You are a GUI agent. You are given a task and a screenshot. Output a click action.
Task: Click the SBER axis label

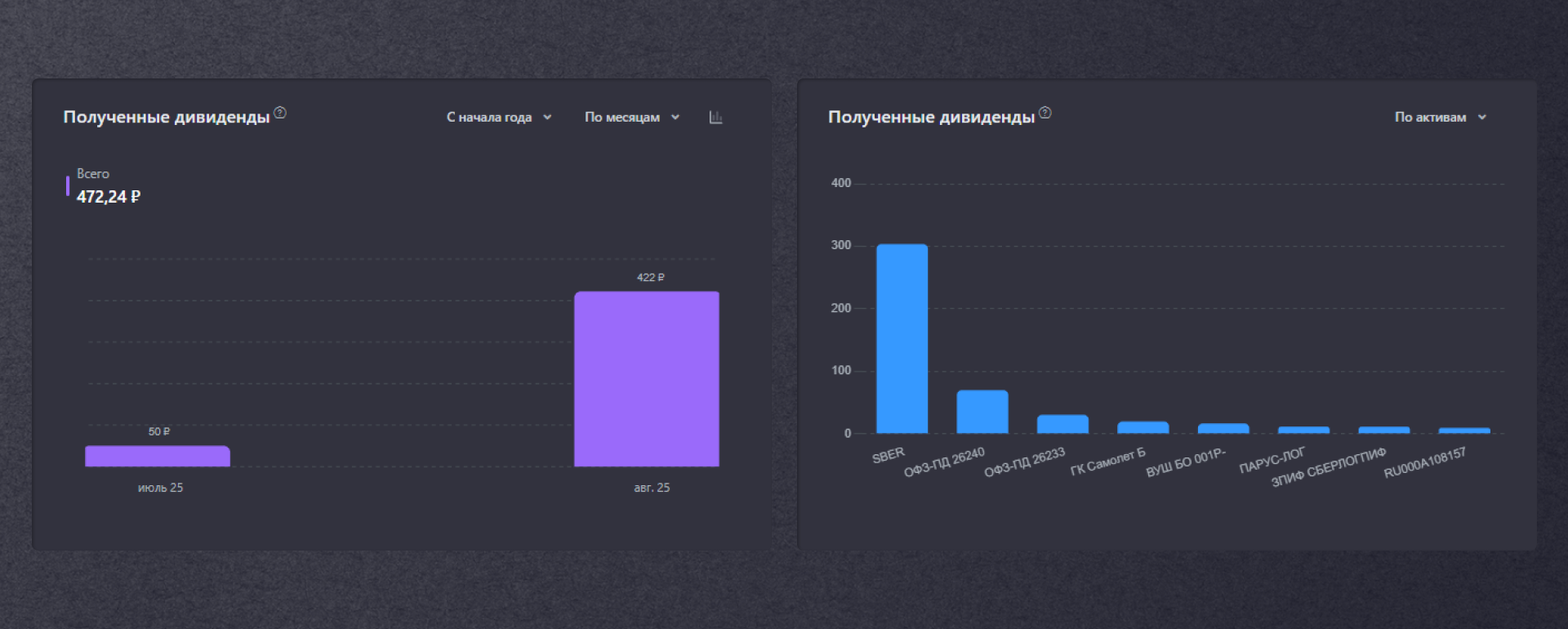click(889, 455)
